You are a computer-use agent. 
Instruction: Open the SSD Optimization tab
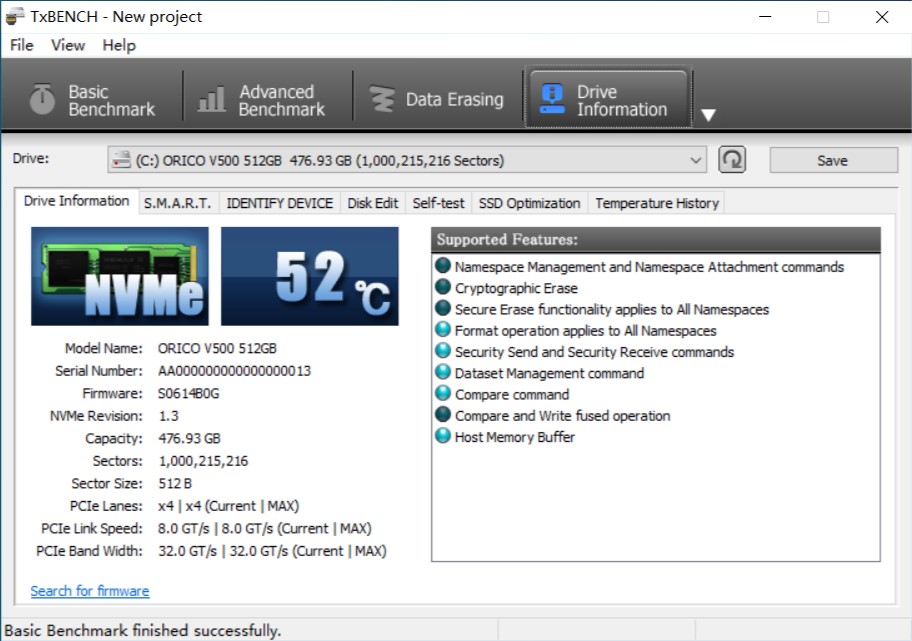pos(529,203)
